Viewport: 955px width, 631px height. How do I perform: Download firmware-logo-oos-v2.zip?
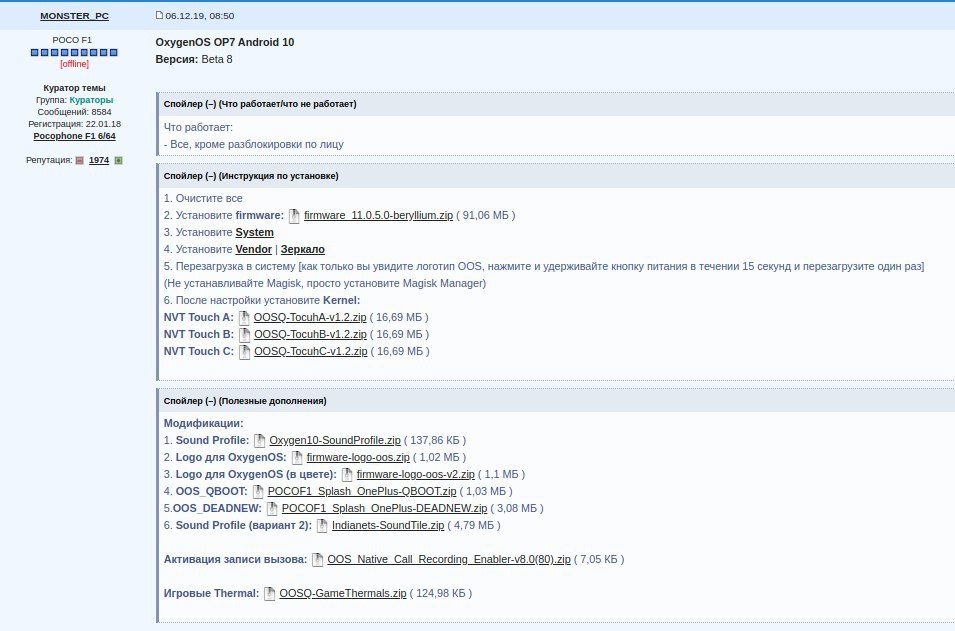point(415,475)
